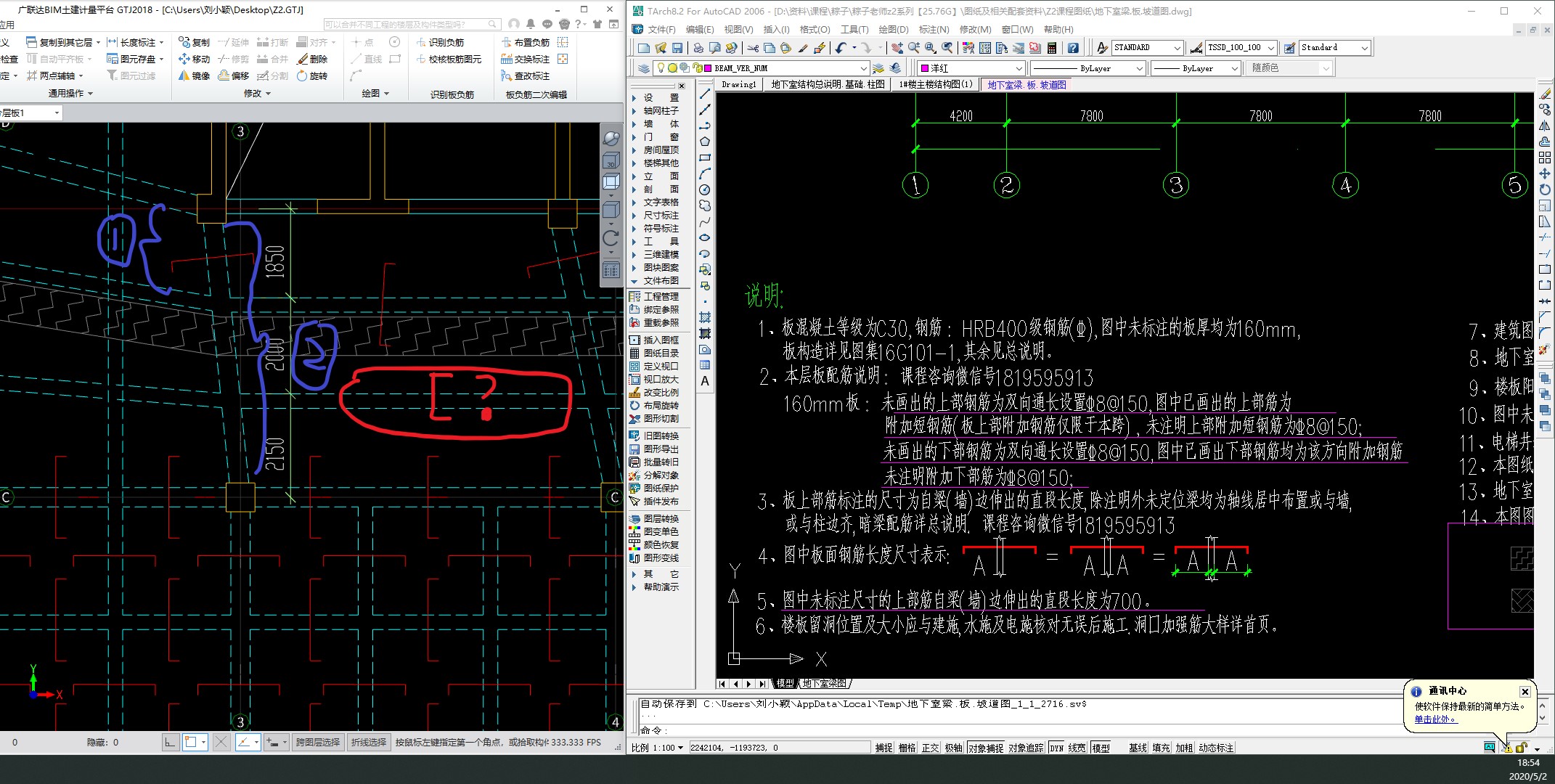Toggle 动态标注 in TArch status bar
Viewport: 1555px width, 784px height.
tap(1216, 748)
